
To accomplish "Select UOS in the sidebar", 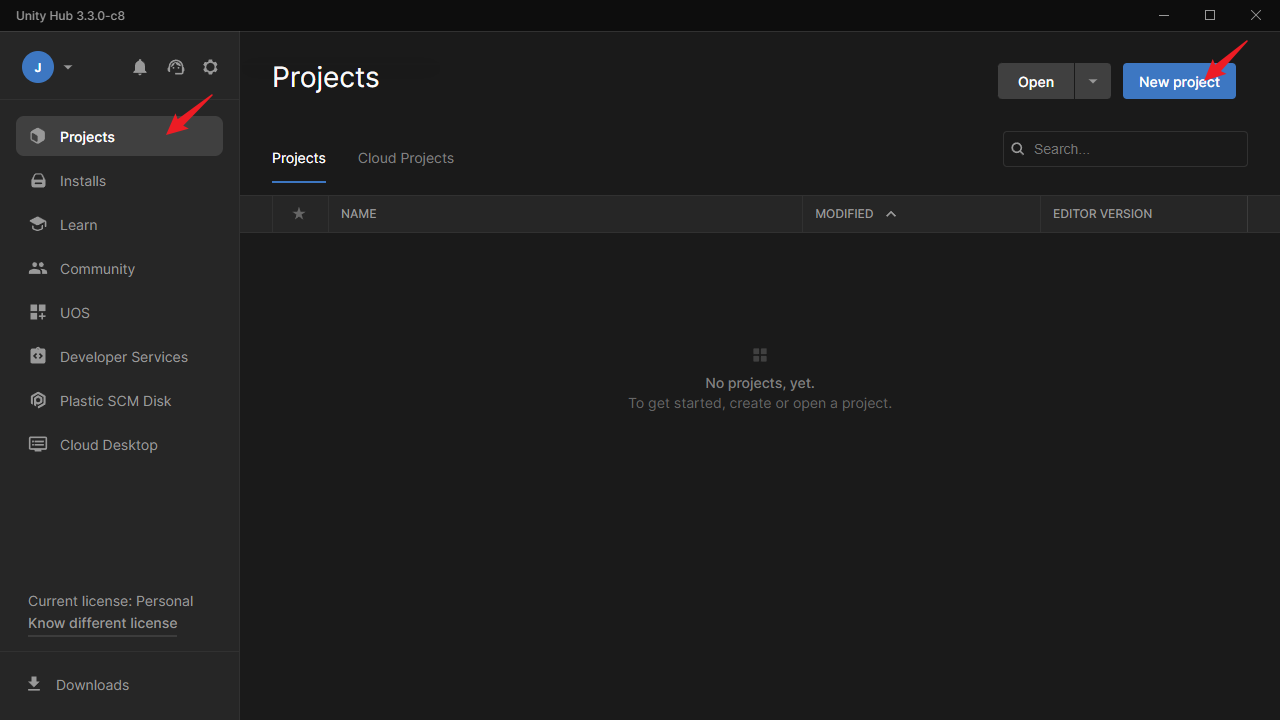I will [x=119, y=313].
